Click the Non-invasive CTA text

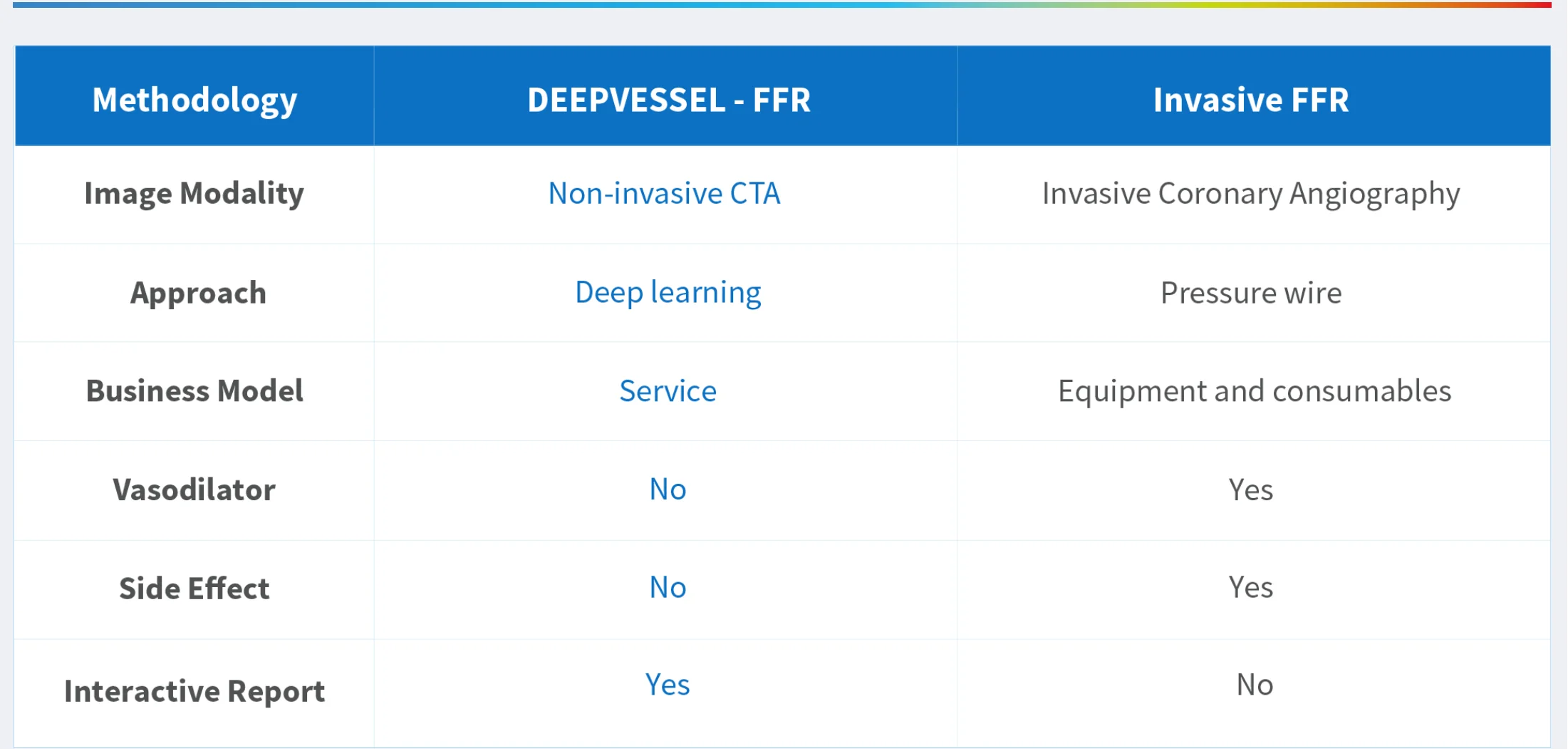(664, 194)
